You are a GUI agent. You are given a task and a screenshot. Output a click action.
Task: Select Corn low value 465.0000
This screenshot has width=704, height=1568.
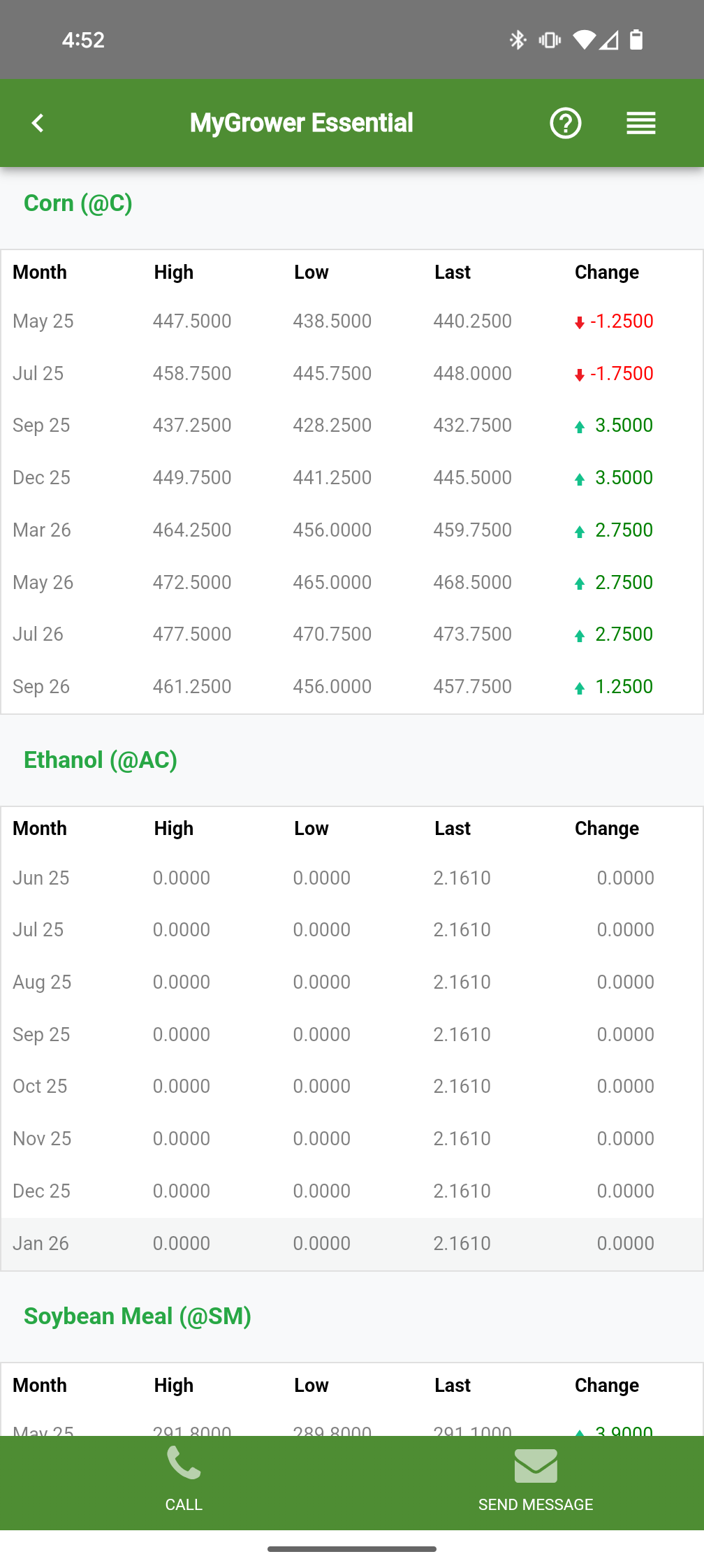(332, 582)
